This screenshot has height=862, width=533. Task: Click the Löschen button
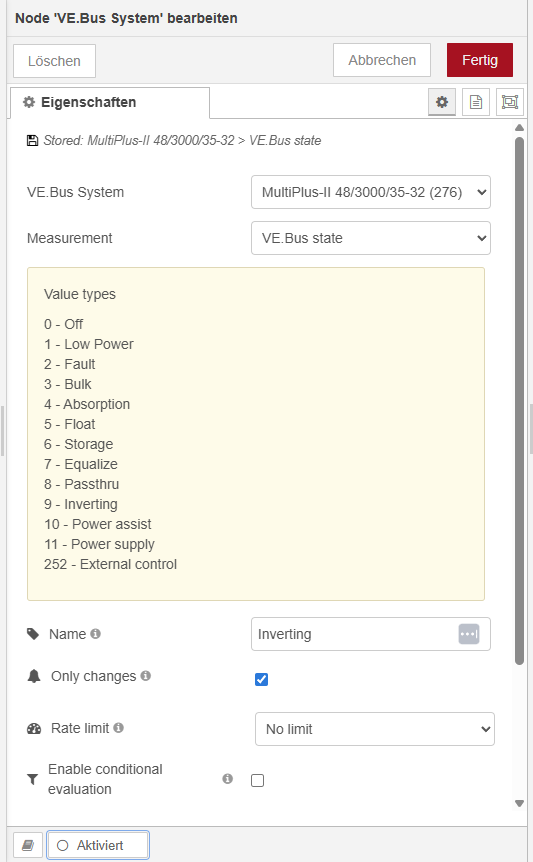point(54,61)
